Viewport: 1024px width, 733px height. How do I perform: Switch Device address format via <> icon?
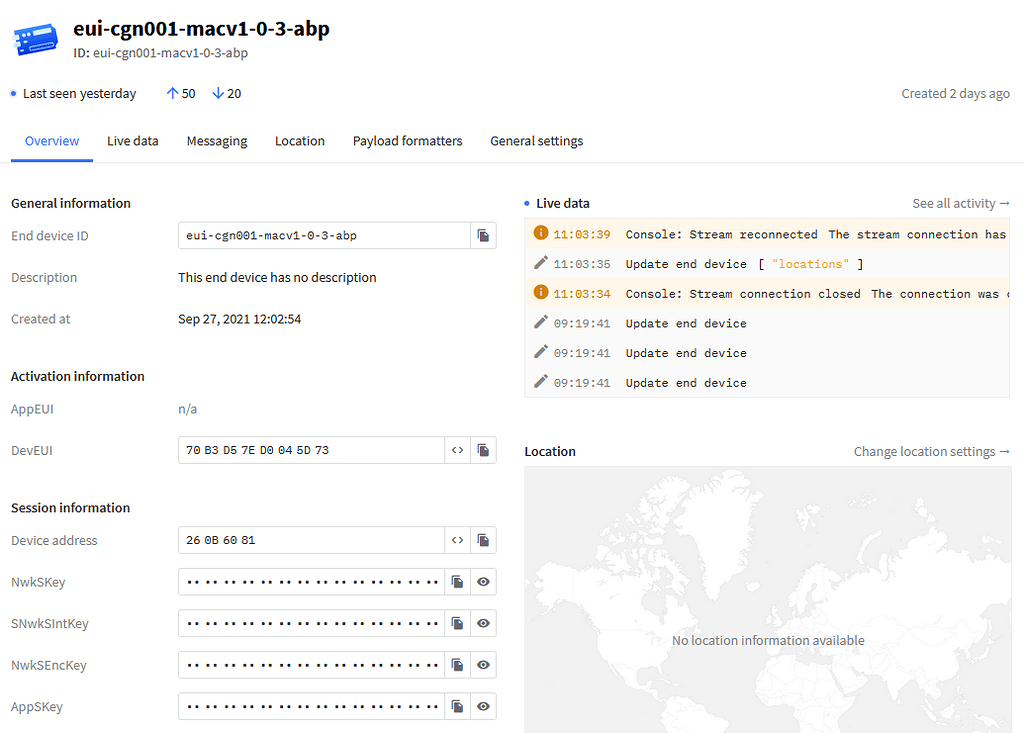pyautogui.click(x=457, y=540)
